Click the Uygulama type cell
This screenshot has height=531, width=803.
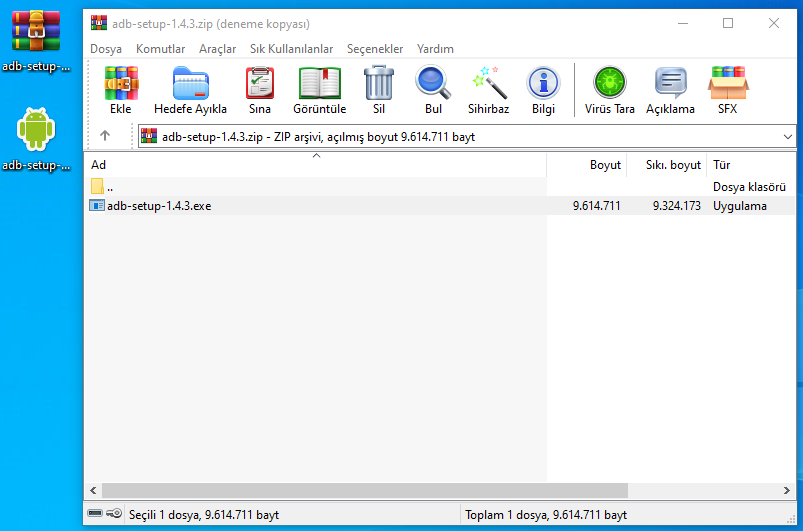[x=739, y=206]
